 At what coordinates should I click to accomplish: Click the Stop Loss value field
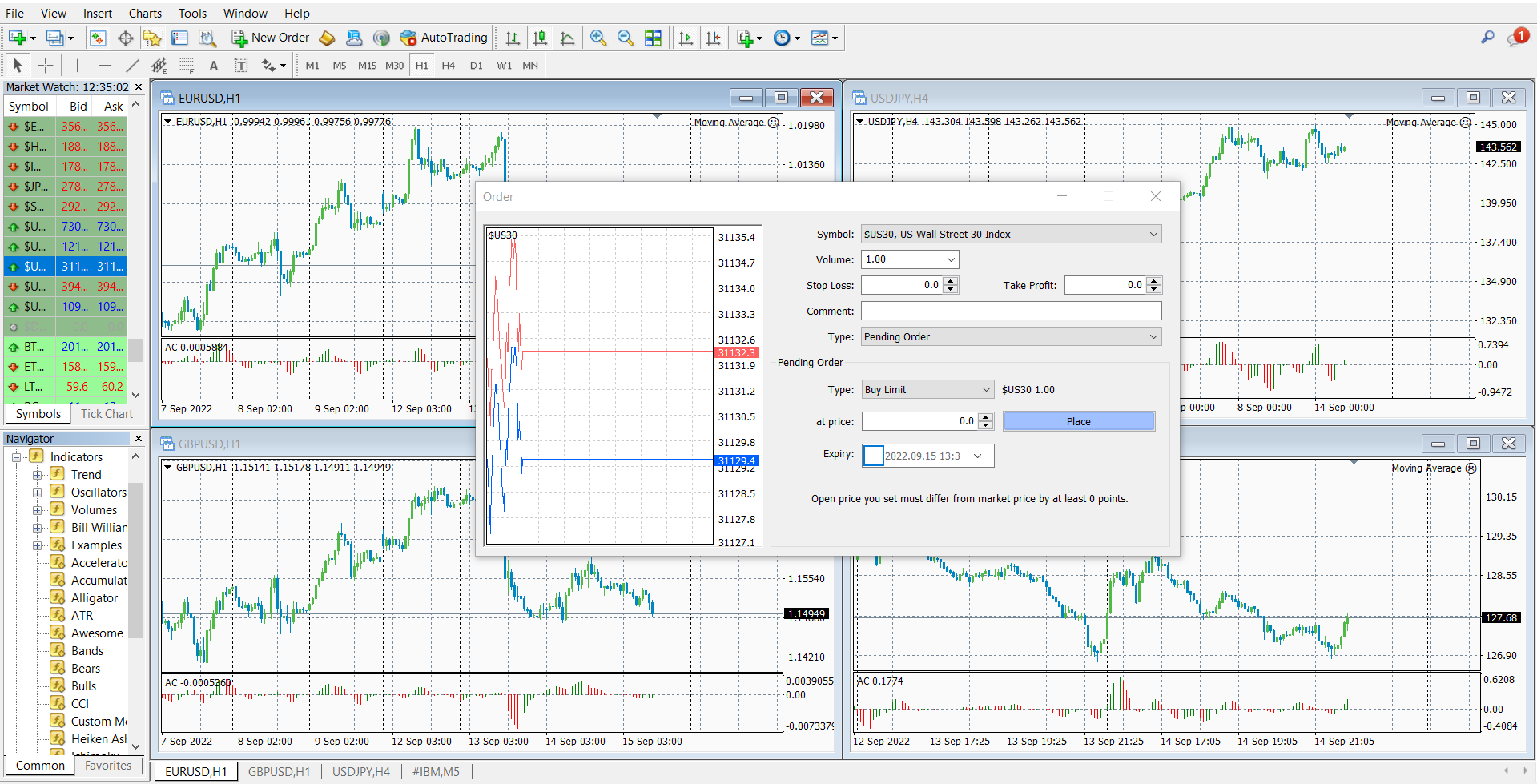click(x=902, y=285)
